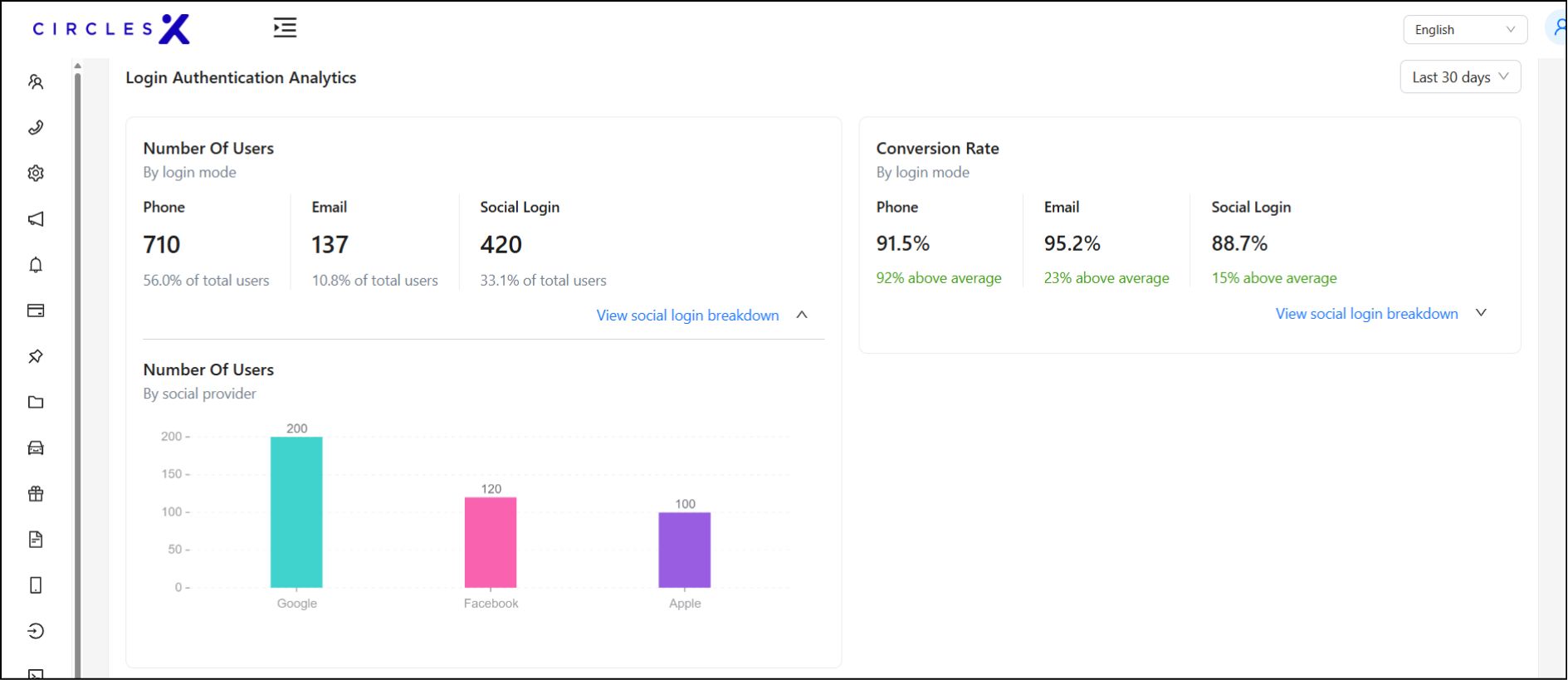Click the bell notifications sidebar icon

(x=36, y=265)
